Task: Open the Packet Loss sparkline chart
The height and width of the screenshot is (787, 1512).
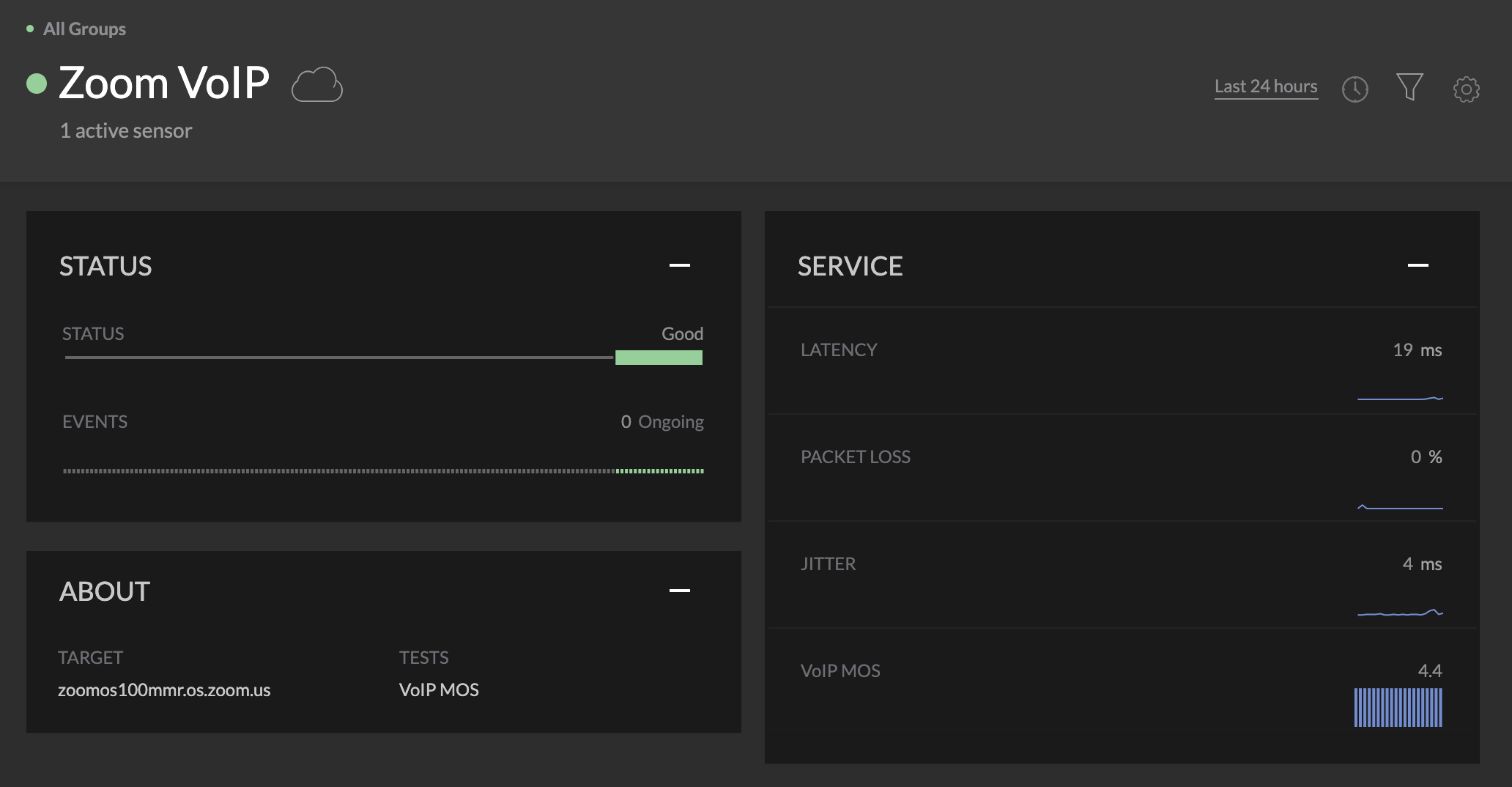Action: point(1400,506)
